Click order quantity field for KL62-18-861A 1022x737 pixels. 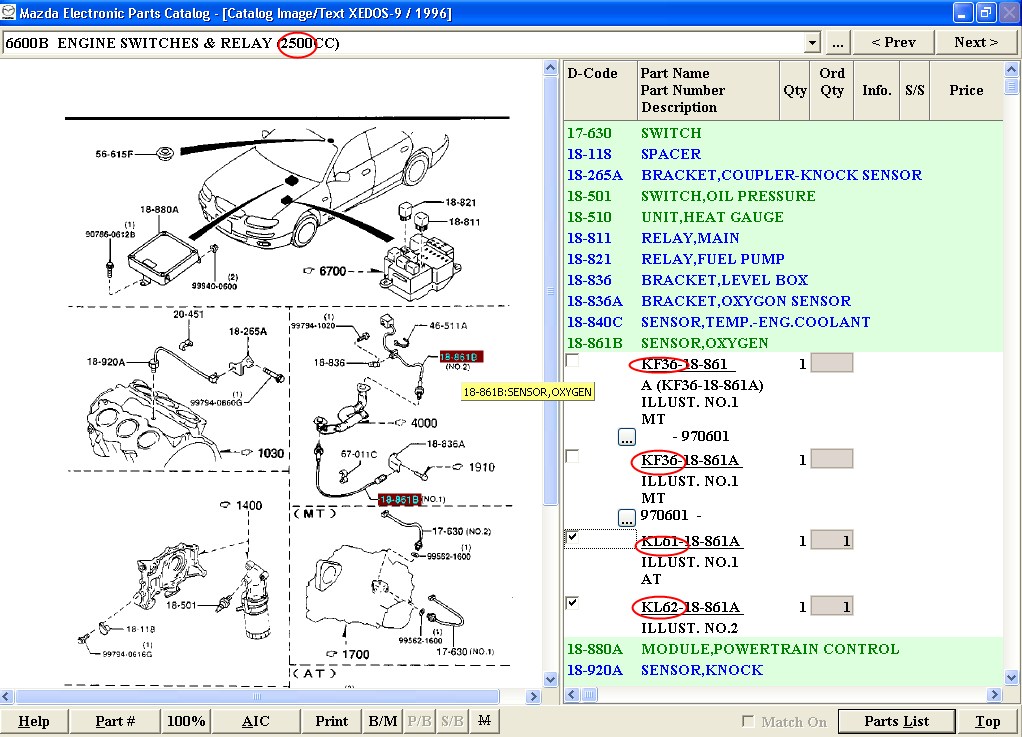coord(832,607)
